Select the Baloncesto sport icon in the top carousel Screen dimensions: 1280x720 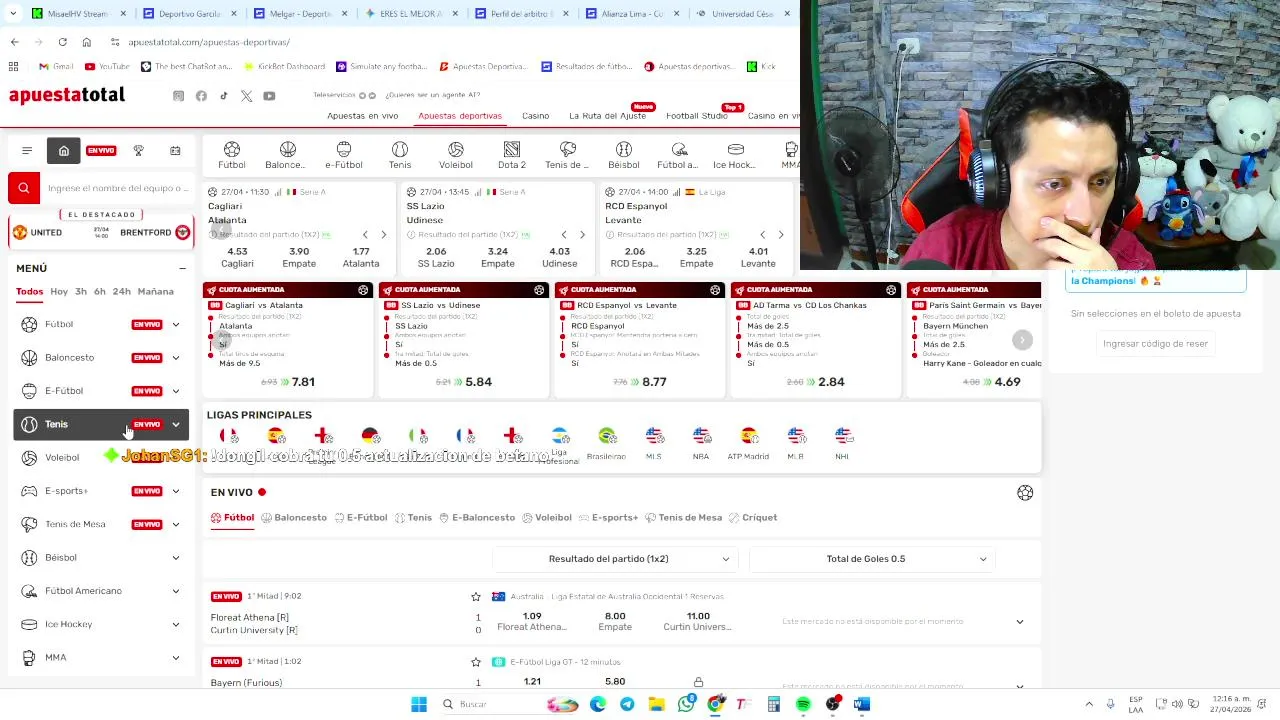point(287,155)
